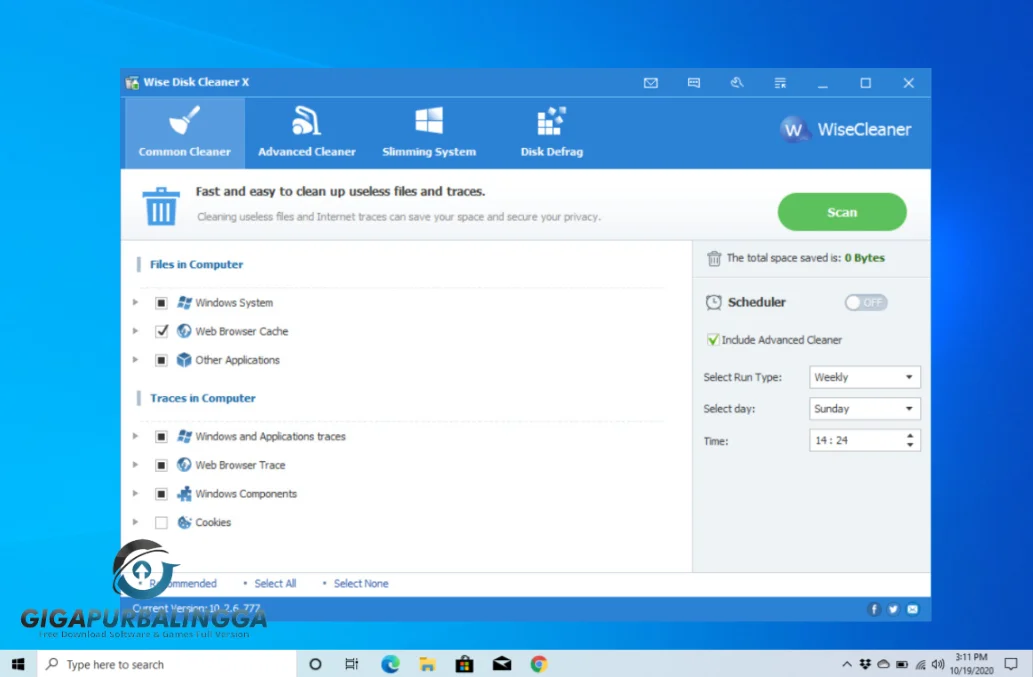Click the restore/search wrench icon in title bar
The image size is (1033, 677).
point(737,83)
